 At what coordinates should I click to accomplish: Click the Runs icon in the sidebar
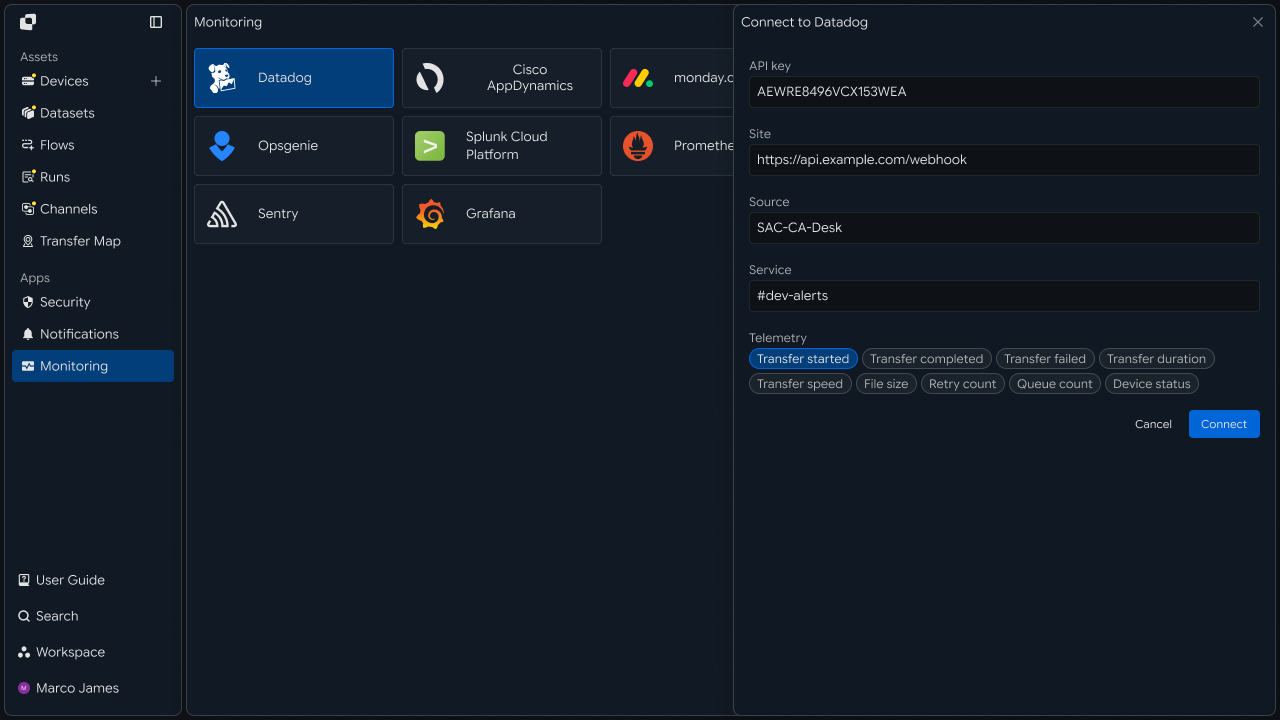tap(28, 177)
